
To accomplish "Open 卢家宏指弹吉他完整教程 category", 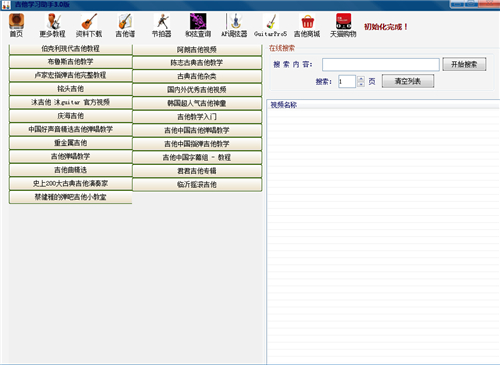I will coord(70,75).
